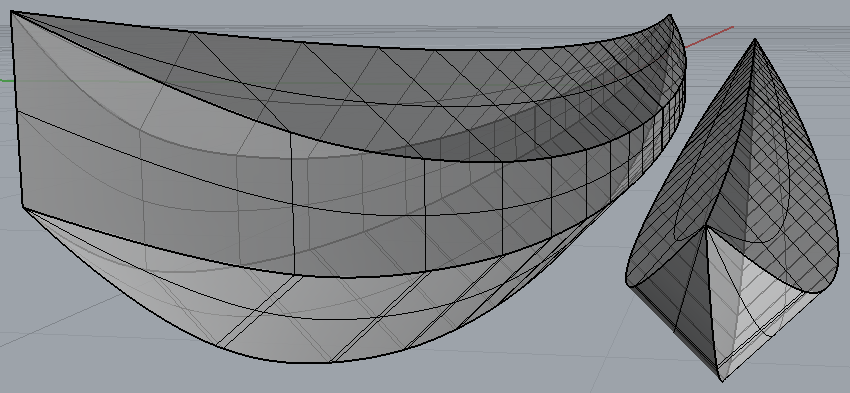Select the bold vertical isocurve on large hull side

point(292,203)
